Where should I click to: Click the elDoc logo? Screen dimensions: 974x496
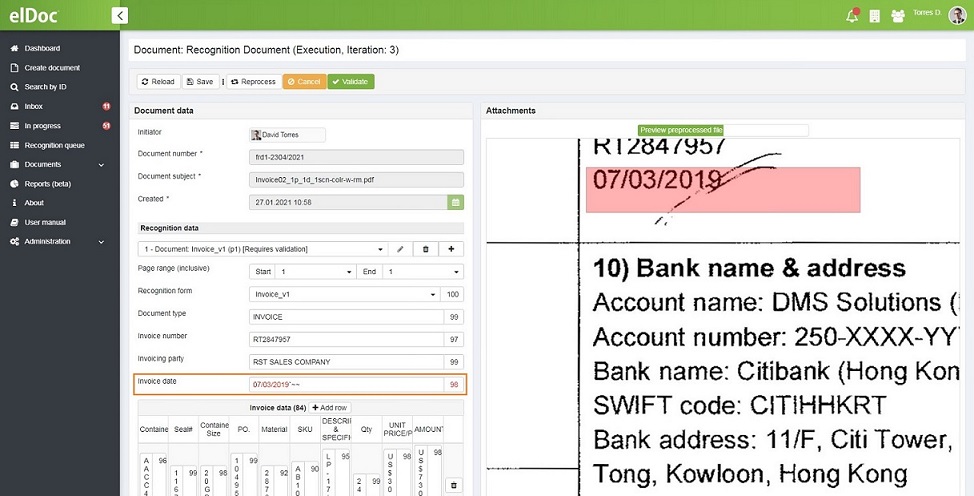[x=34, y=16]
